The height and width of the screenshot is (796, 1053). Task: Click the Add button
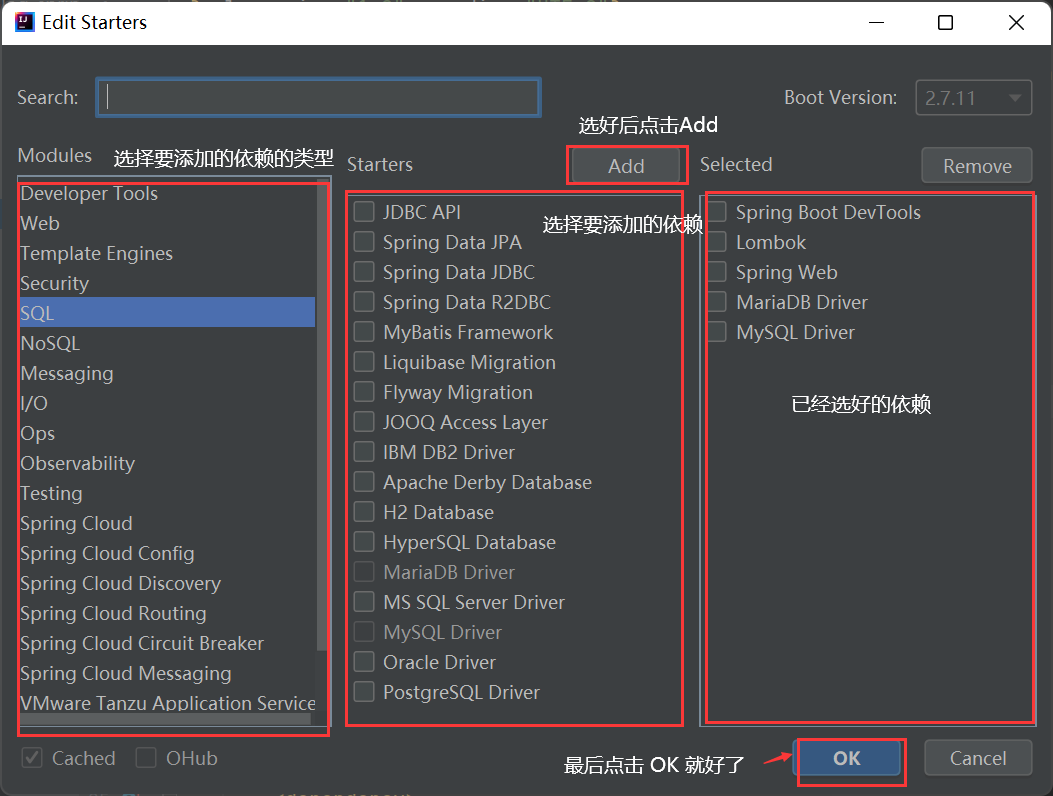click(627, 165)
